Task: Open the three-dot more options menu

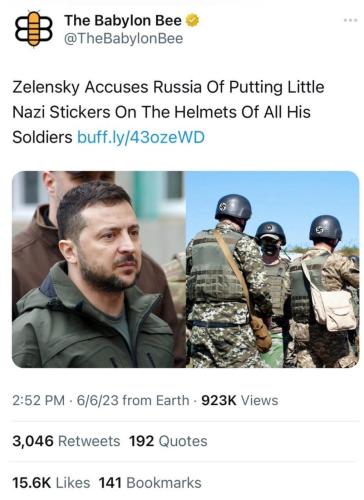Action: point(350,21)
